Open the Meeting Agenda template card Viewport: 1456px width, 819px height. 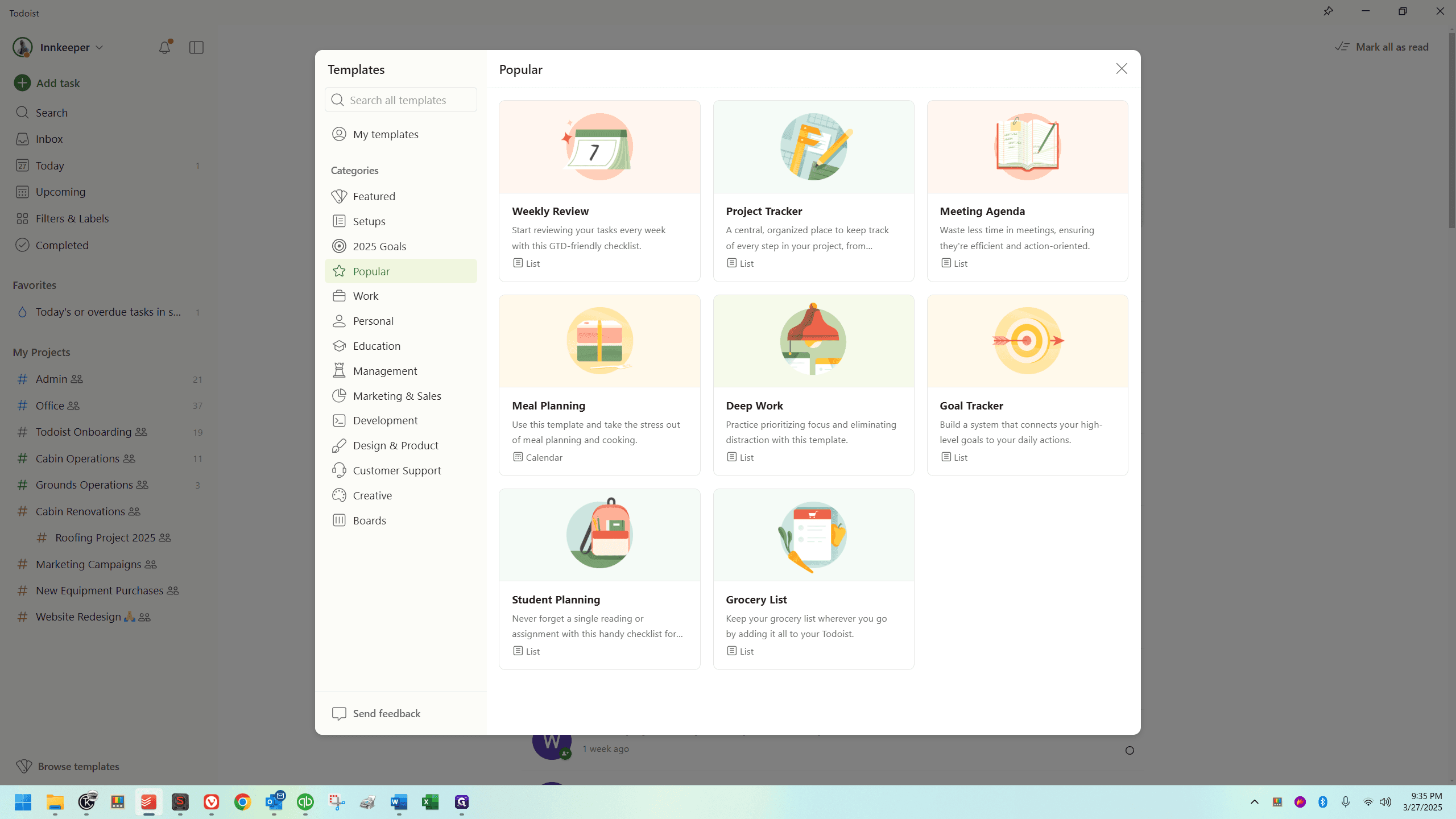[1027, 191]
